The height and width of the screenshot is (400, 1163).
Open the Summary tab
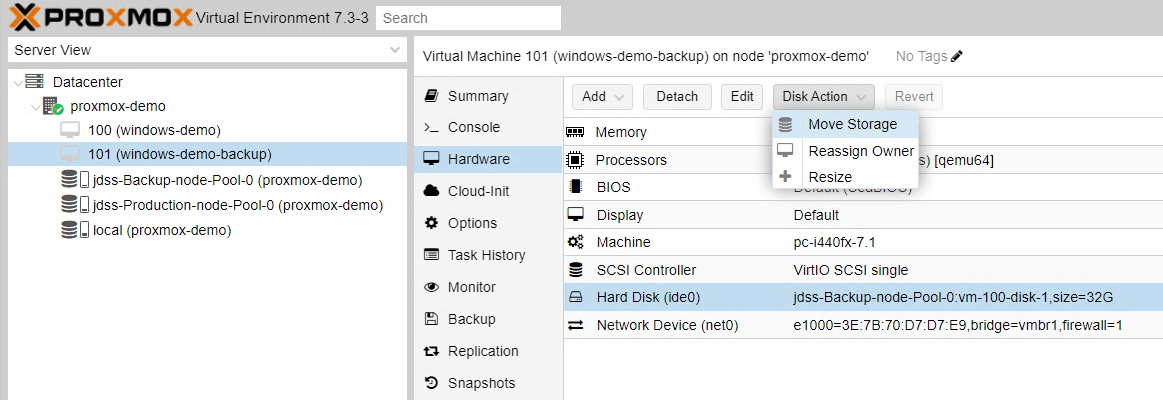[488, 96]
